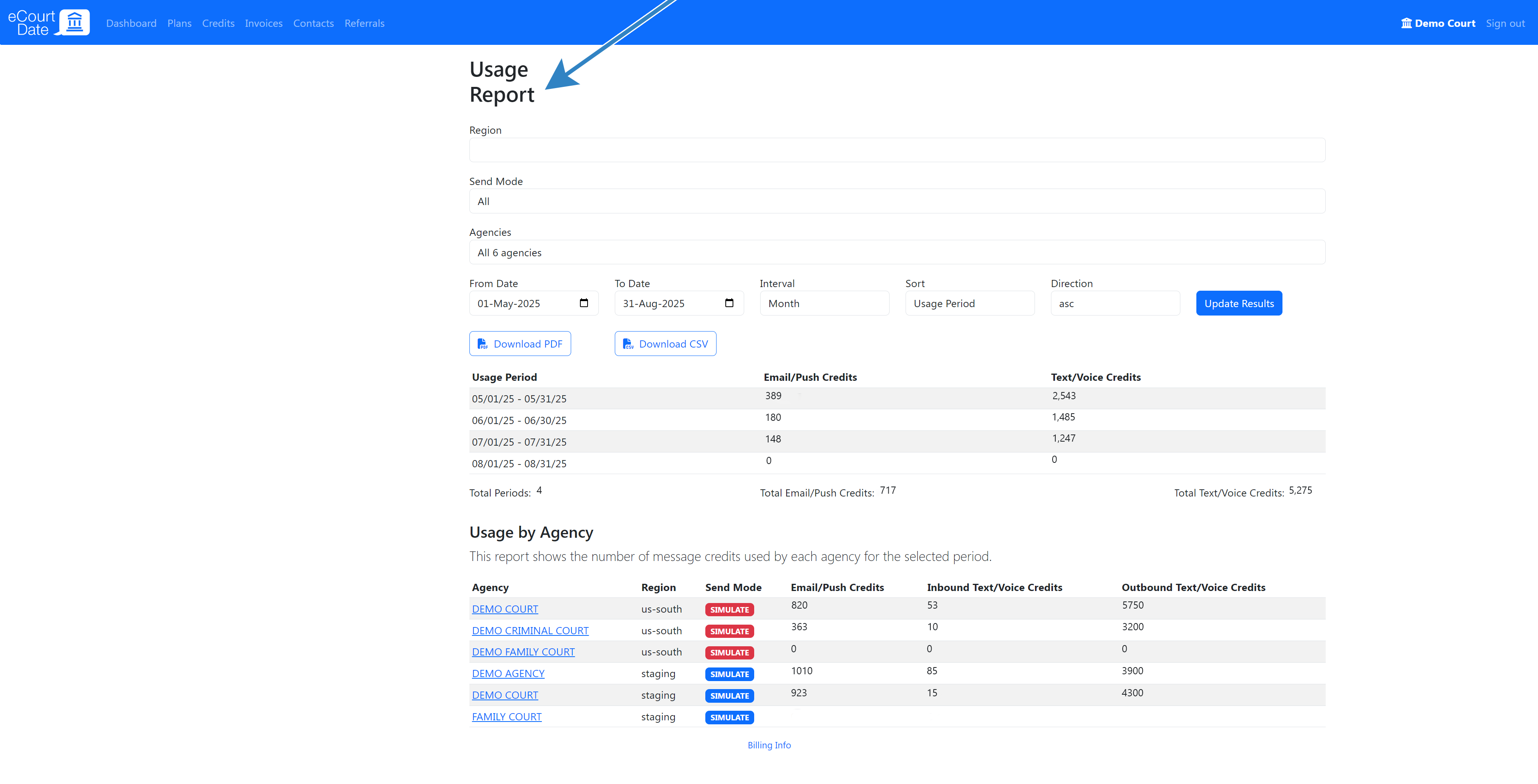
Task: Click the 389 Email/Push credits value
Action: 773,396
